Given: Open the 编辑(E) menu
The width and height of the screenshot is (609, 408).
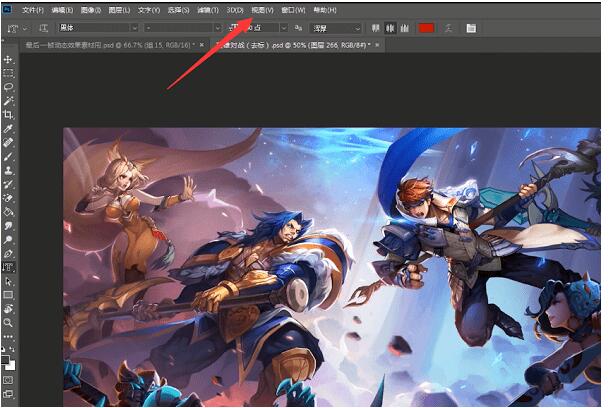Looking at the screenshot, I should tap(62, 10).
